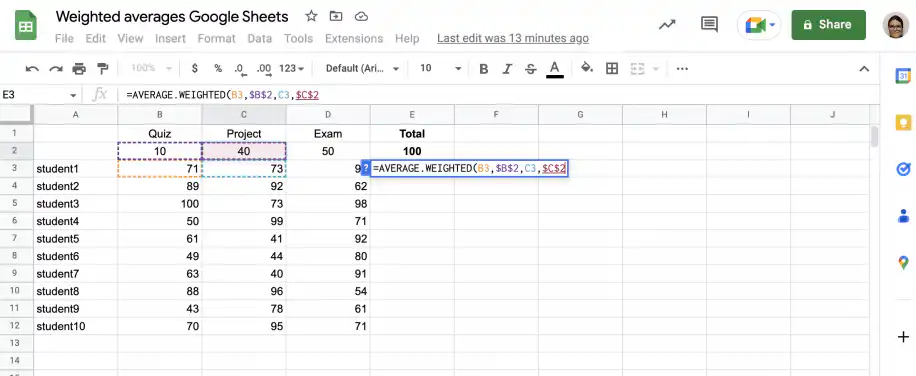Open Google Maps in side panel
Image resolution: width=916 pixels, height=376 pixels.
point(903,262)
